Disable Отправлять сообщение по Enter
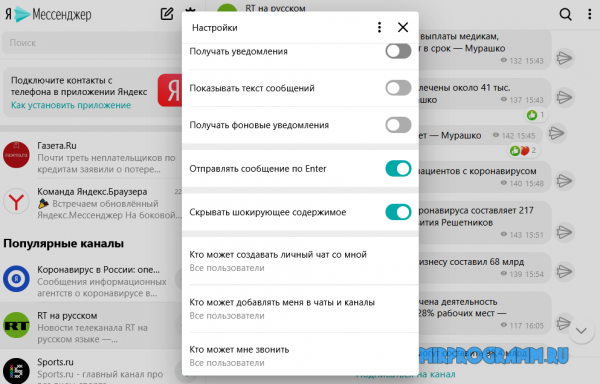The image size is (600, 384). point(398,169)
